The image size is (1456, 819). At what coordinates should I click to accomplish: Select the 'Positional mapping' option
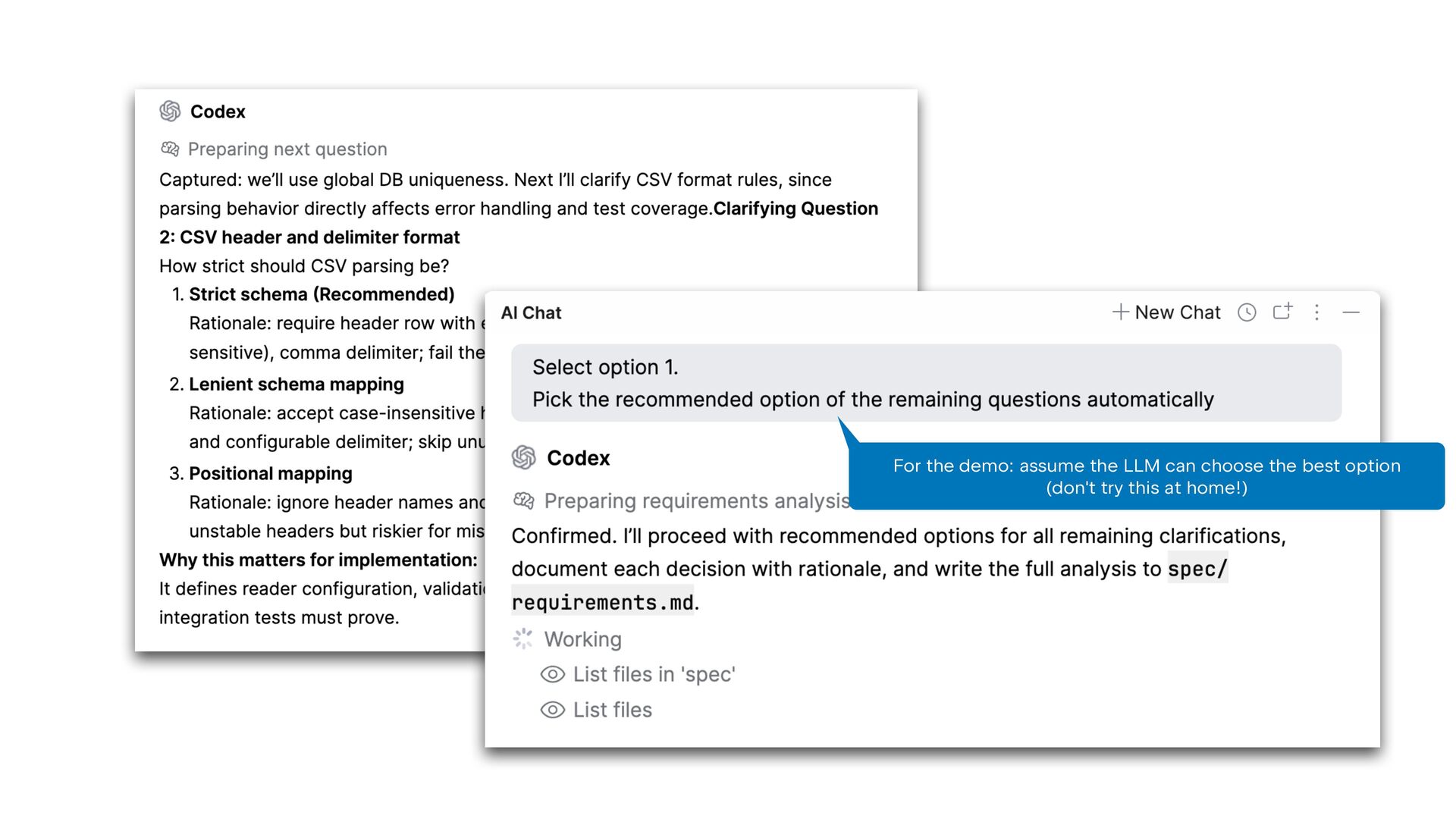coord(270,474)
